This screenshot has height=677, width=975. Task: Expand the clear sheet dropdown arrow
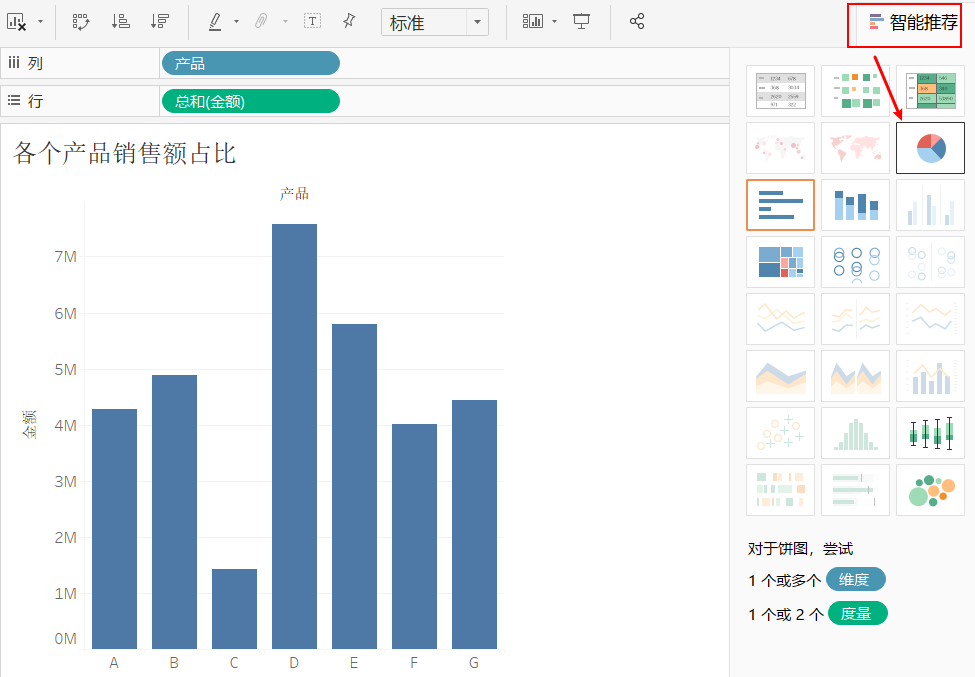pyautogui.click(x=40, y=22)
